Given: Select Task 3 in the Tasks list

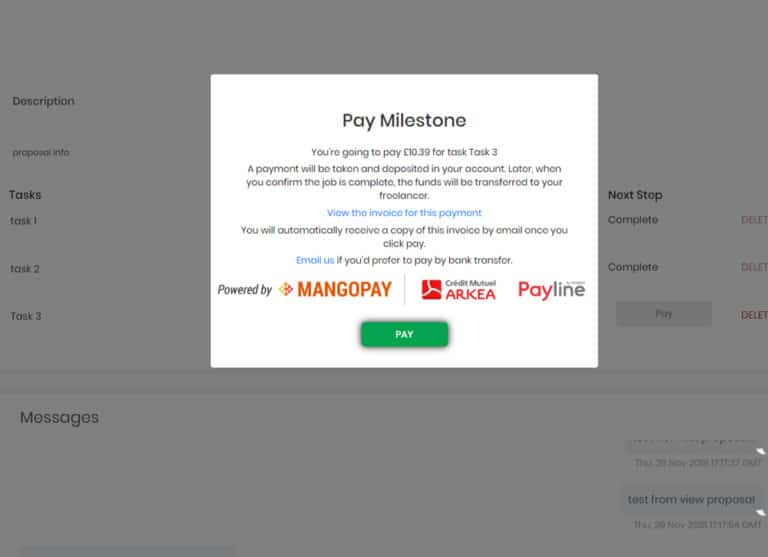Looking at the screenshot, I should [26, 316].
